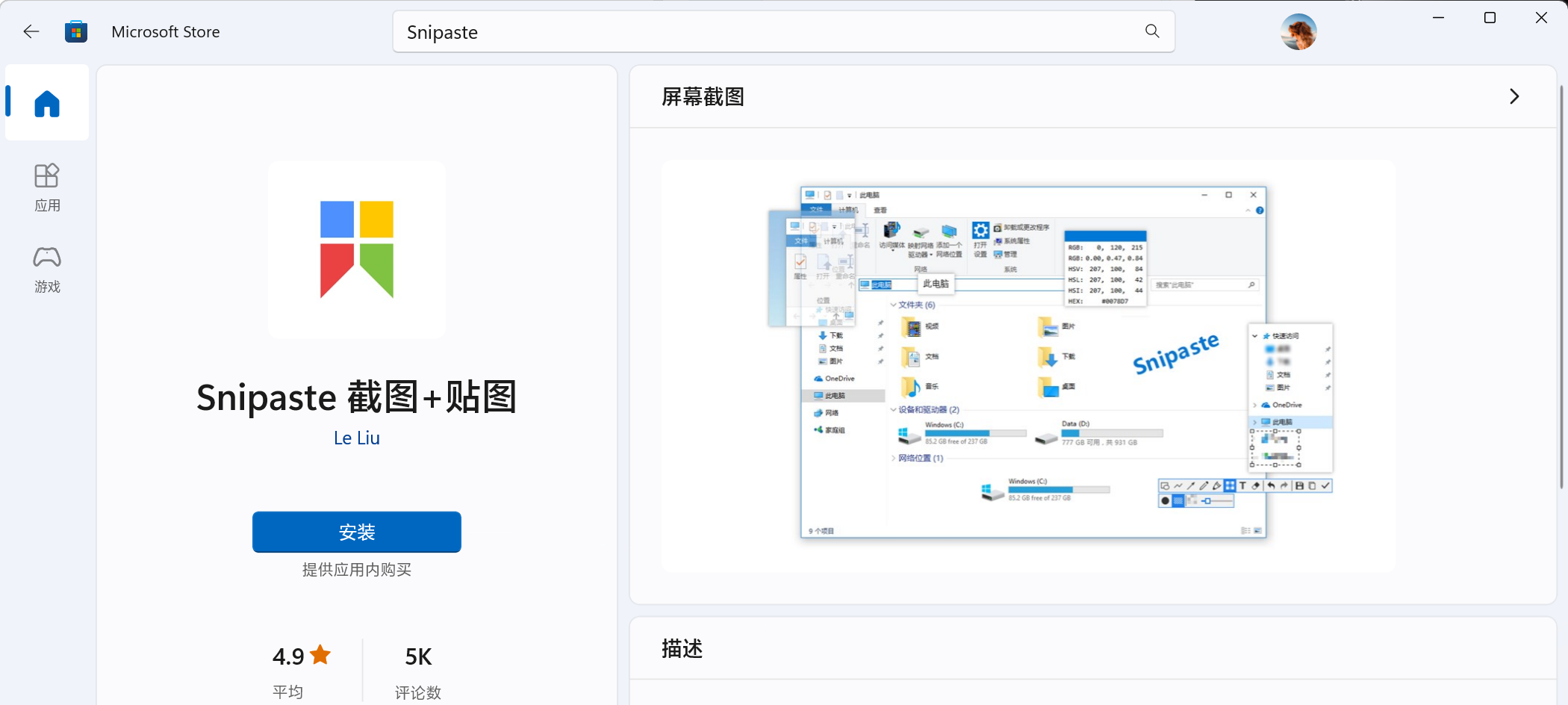
Task: Click the orange rating star icon
Action: [x=320, y=654]
